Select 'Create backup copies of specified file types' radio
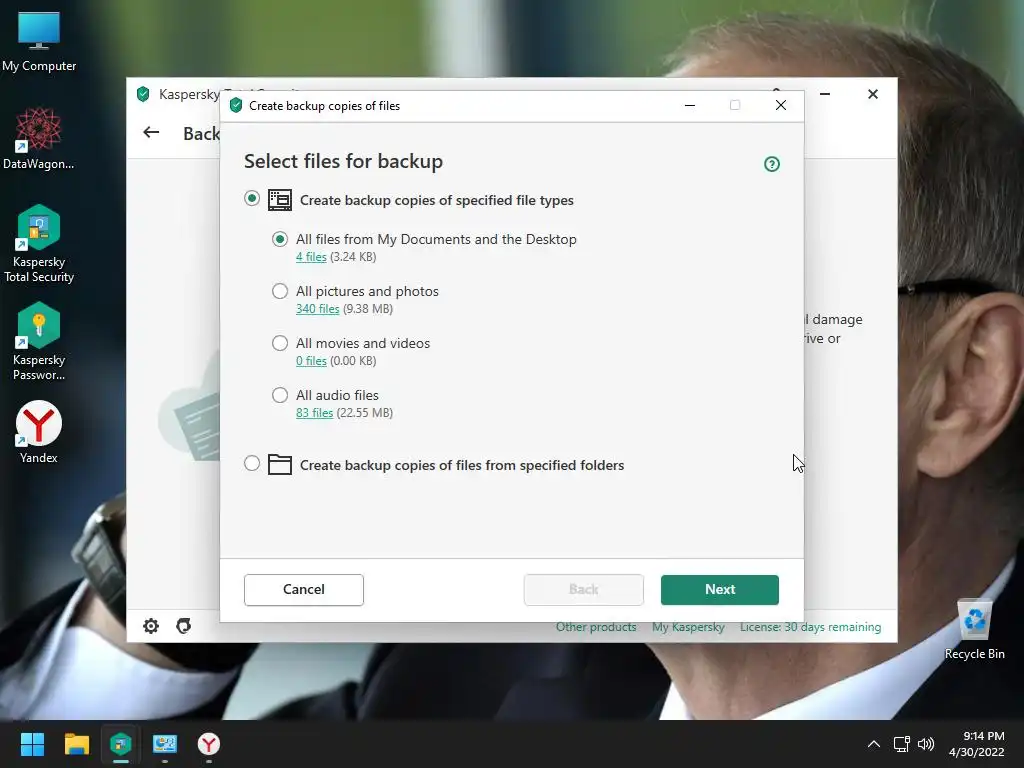 coord(252,199)
